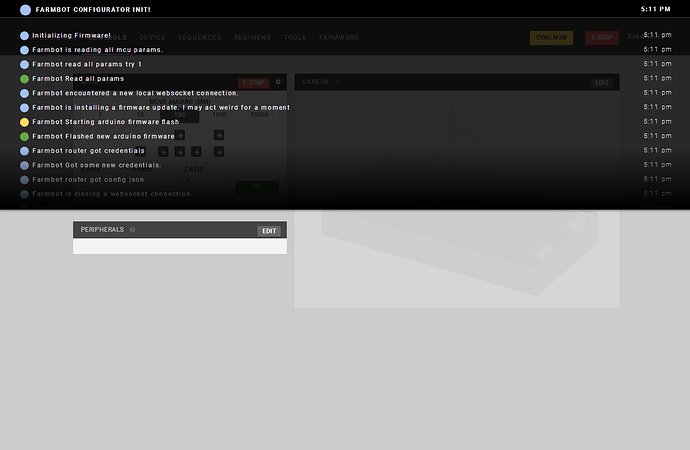Viewport: 690px width, 450px height.
Task: Click 'Farmbot is installing a firmware update' entry
Action: click(x=161, y=107)
